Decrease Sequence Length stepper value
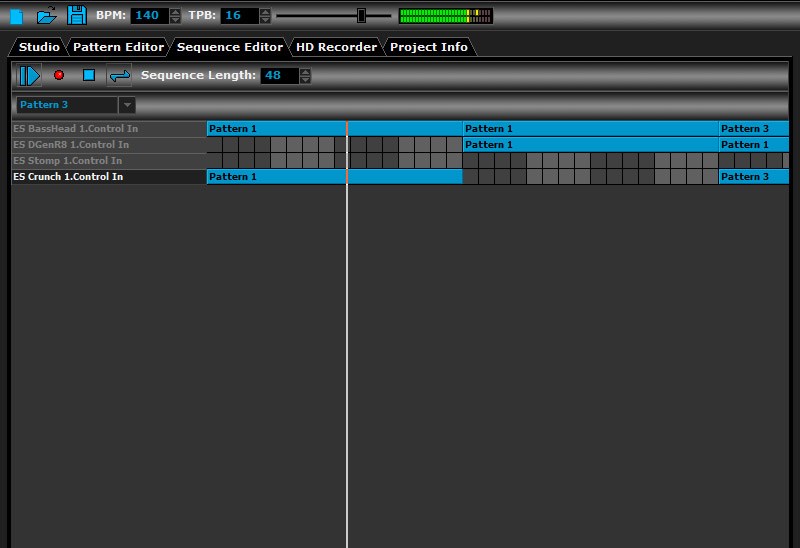 pos(305,80)
